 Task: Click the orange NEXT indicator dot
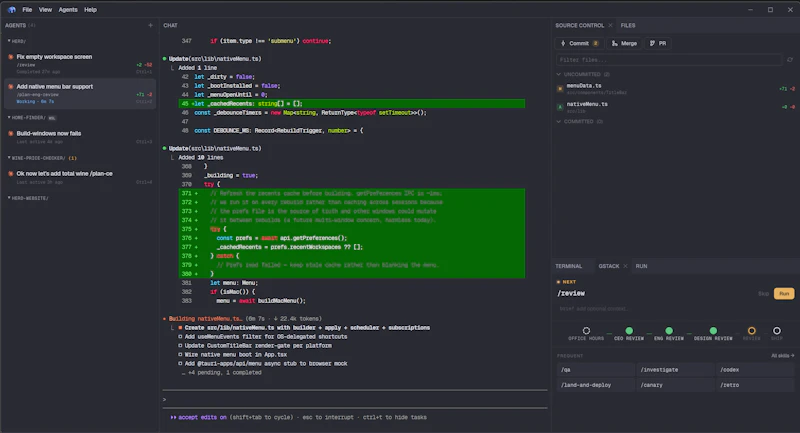[558, 282]
